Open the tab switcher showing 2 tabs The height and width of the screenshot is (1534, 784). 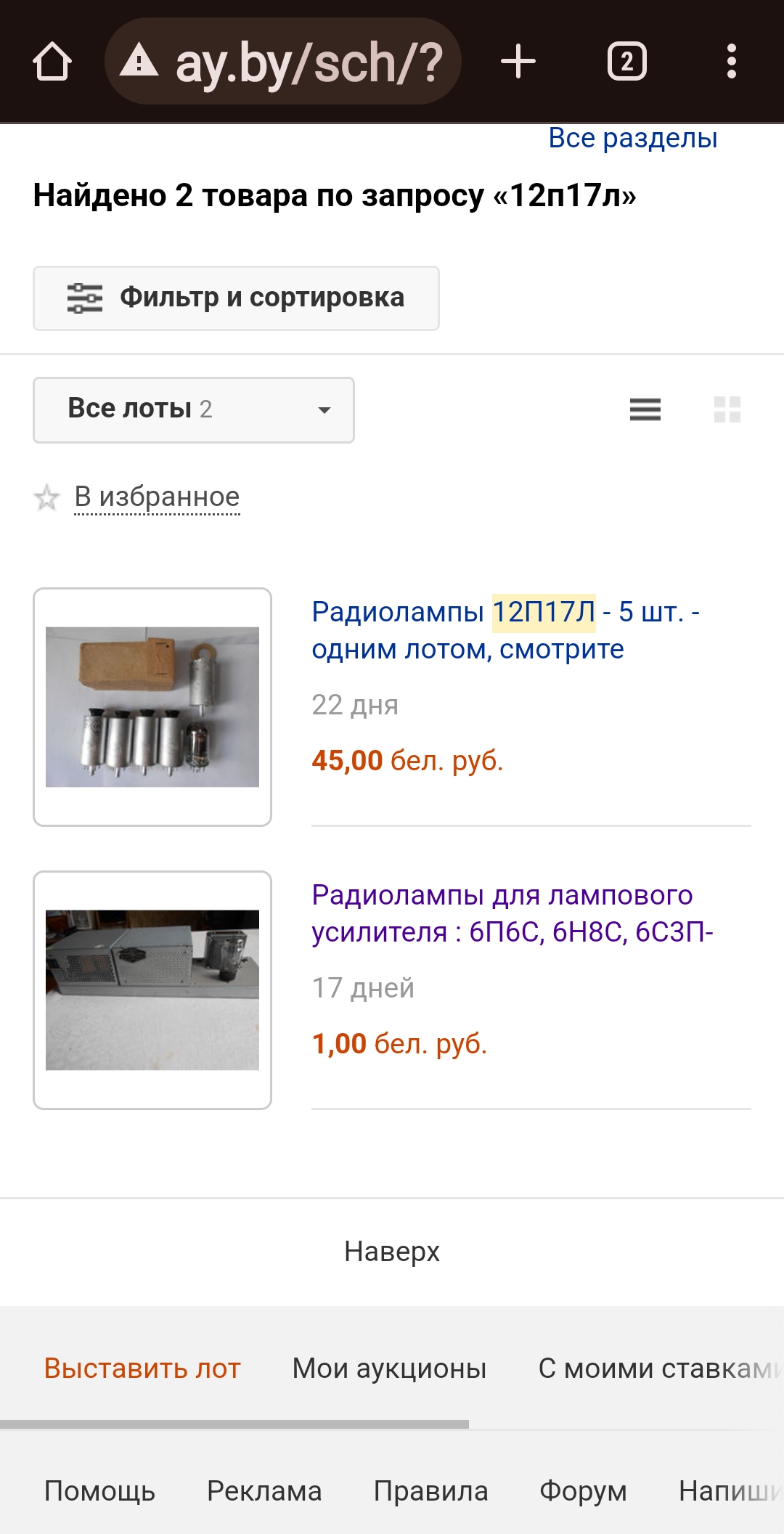tap(626, 62)
